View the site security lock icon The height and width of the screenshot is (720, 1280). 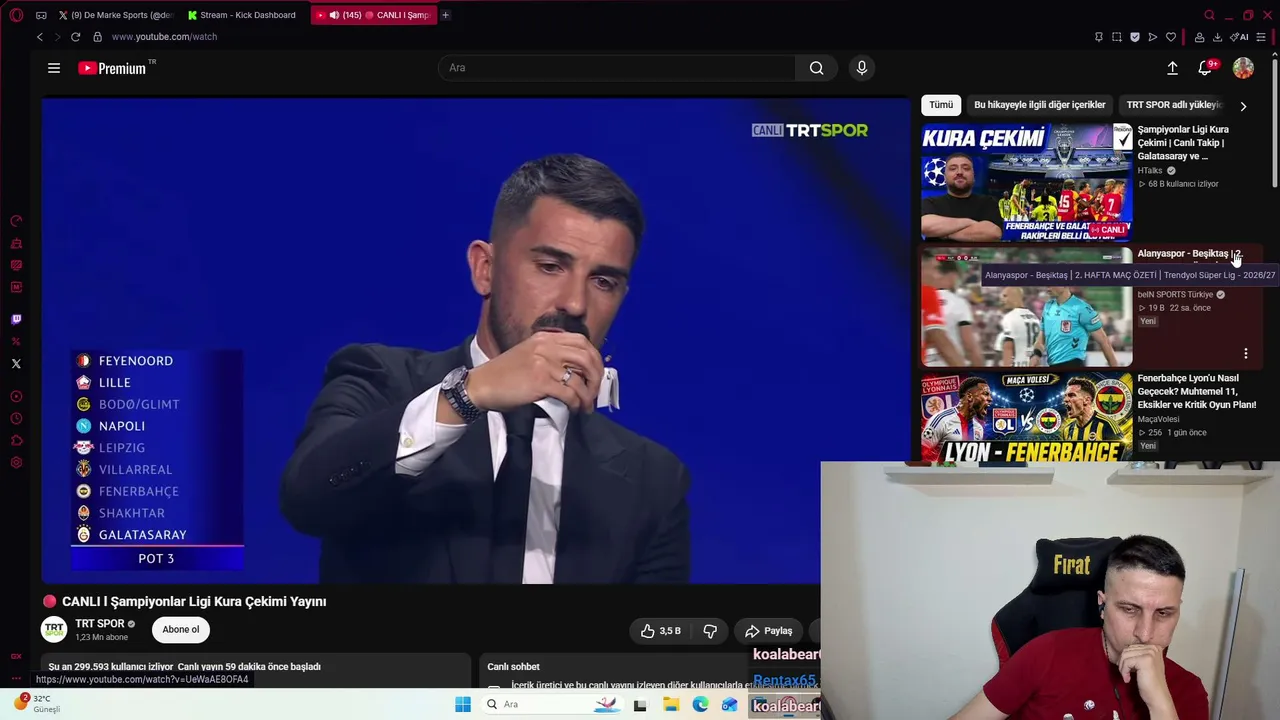point(97,37)
